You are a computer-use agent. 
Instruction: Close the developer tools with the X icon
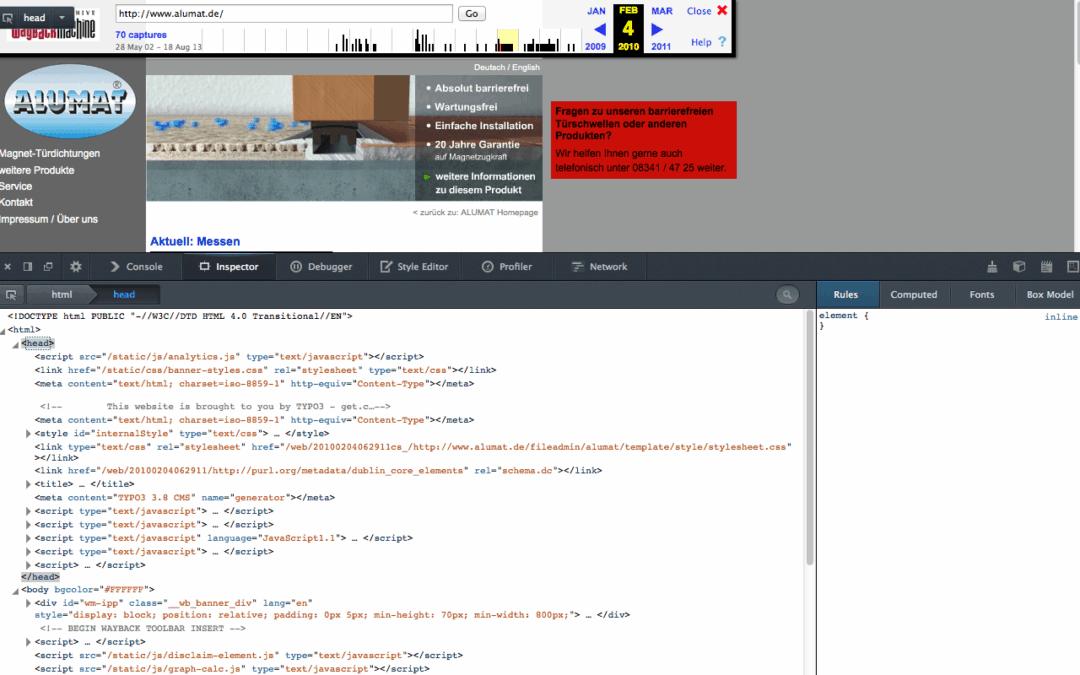(8, 267)
